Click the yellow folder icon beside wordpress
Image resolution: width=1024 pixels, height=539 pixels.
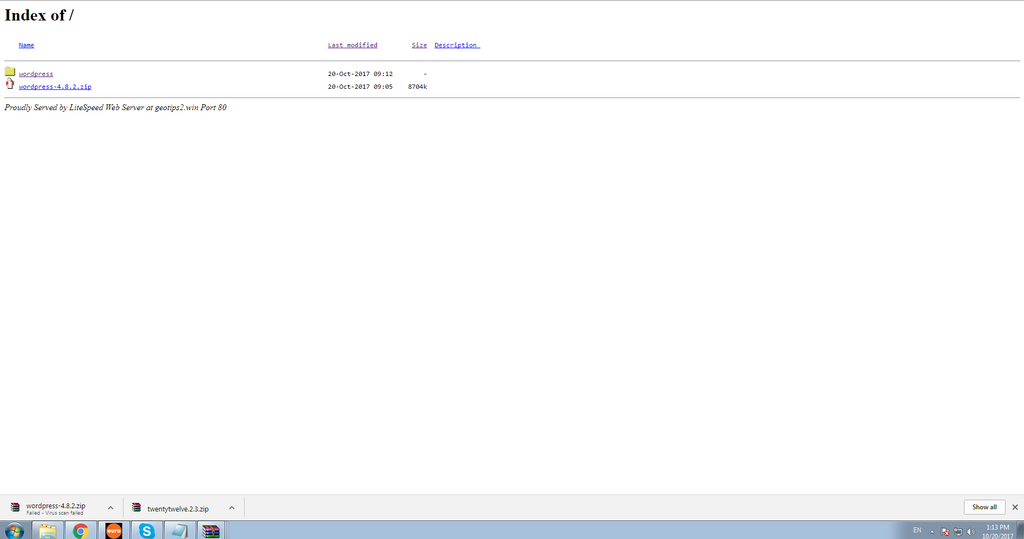pyautogui.click(x=10, y=71)
